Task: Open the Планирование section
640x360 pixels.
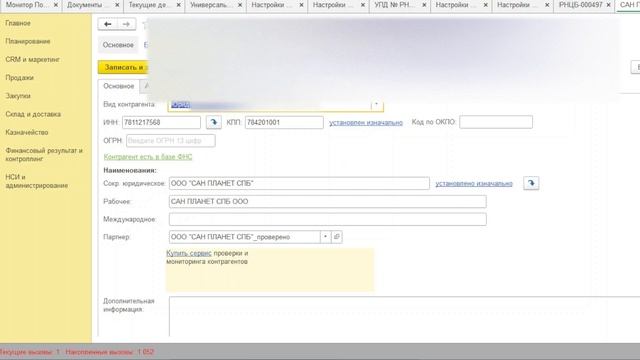Action: [x=28, y=41]
